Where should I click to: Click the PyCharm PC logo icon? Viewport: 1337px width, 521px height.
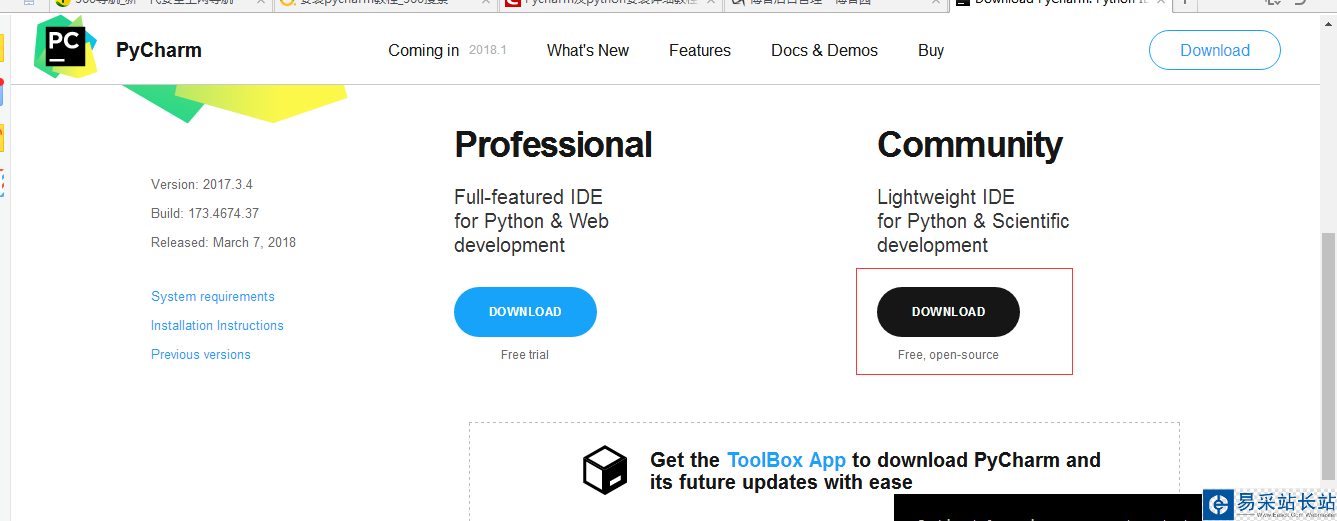tap(66, 47)
